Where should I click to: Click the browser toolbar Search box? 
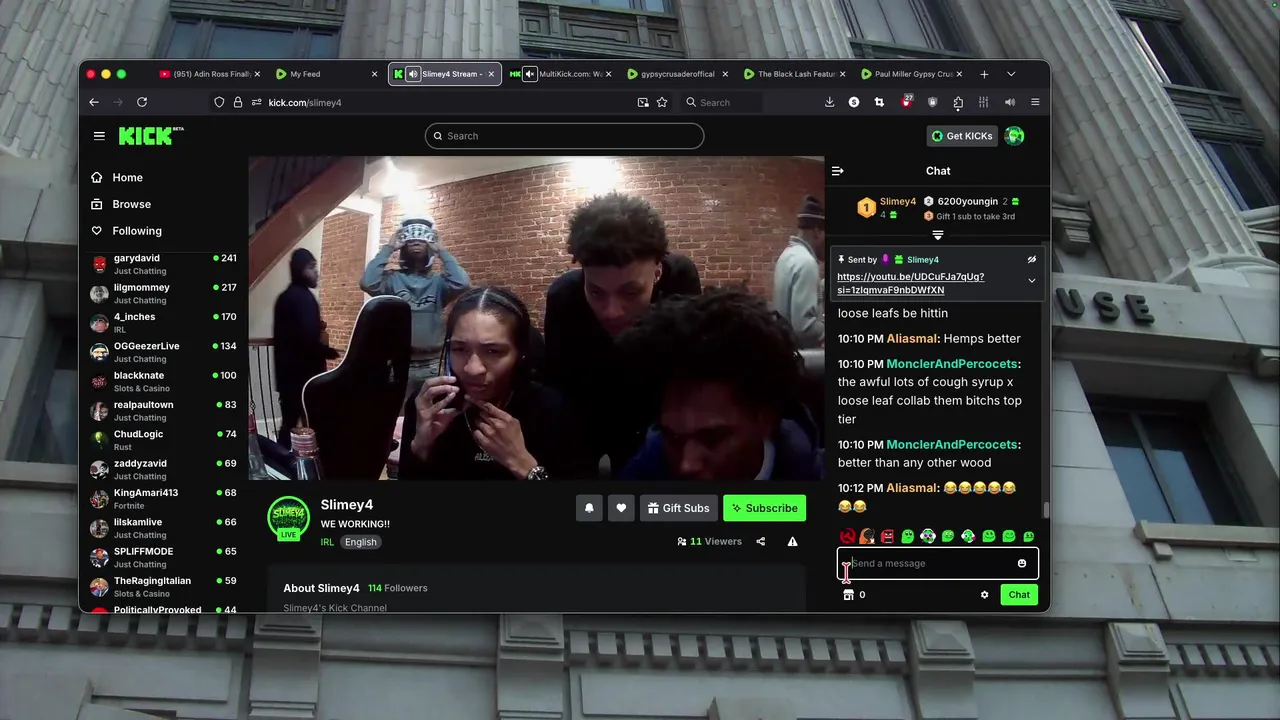point(721,102)
